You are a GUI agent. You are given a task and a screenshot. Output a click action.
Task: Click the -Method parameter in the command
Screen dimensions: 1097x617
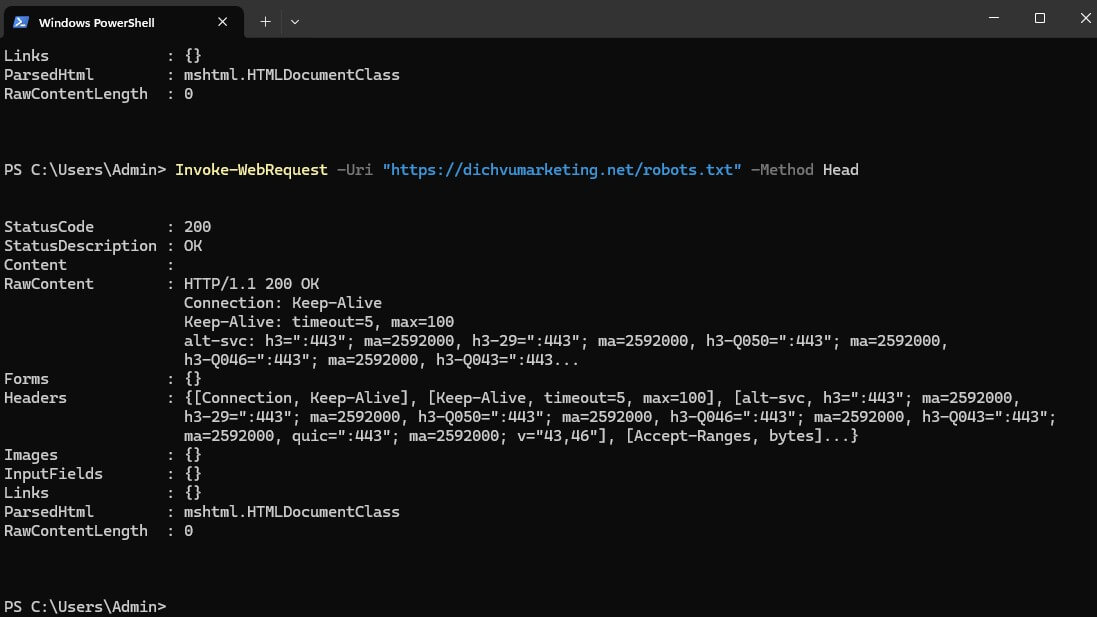coord(782,170)
